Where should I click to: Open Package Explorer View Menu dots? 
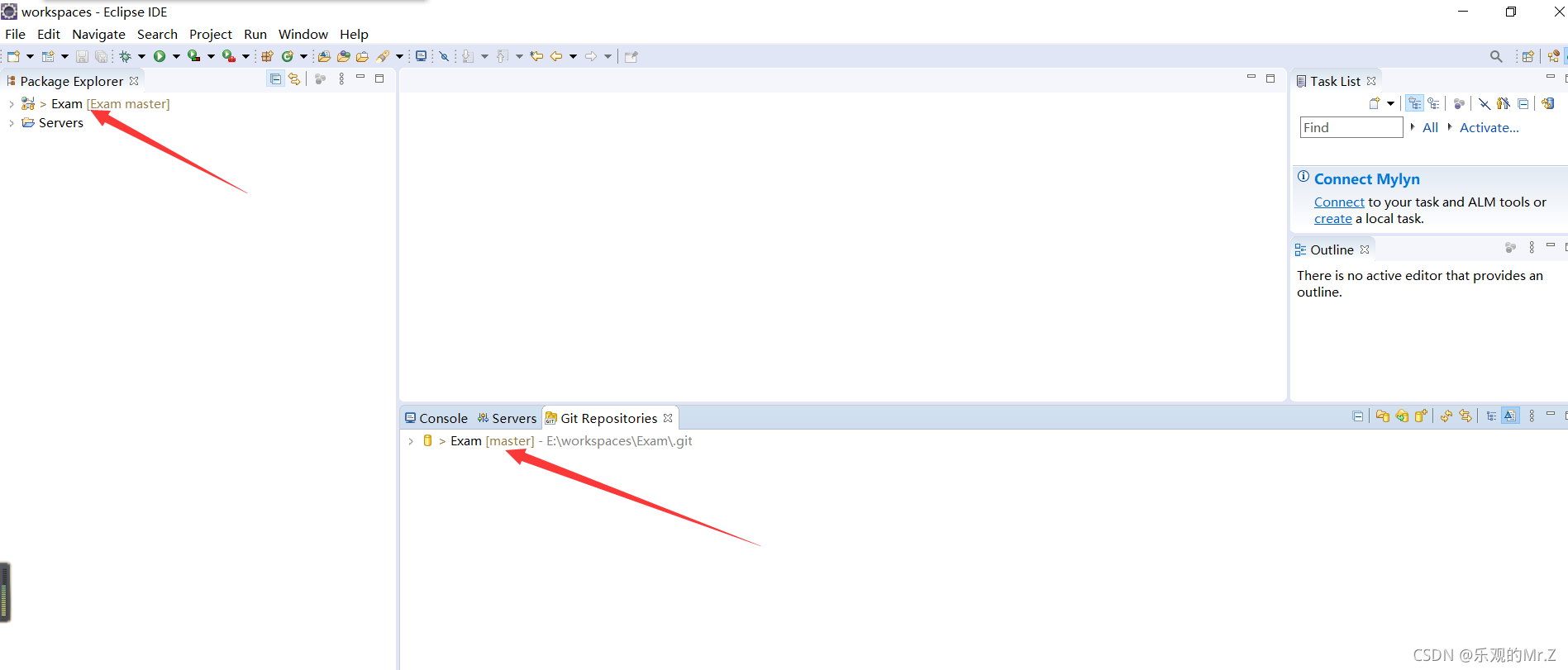[x=341, y=78]
